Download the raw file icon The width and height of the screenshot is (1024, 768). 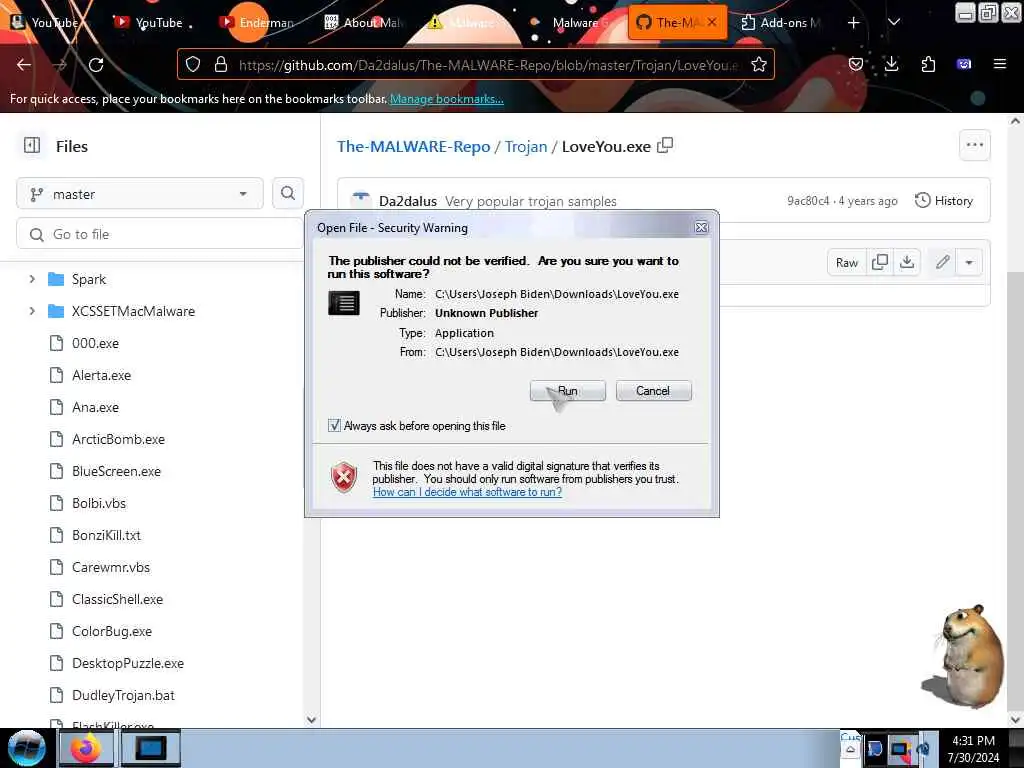tap(907, 263)
